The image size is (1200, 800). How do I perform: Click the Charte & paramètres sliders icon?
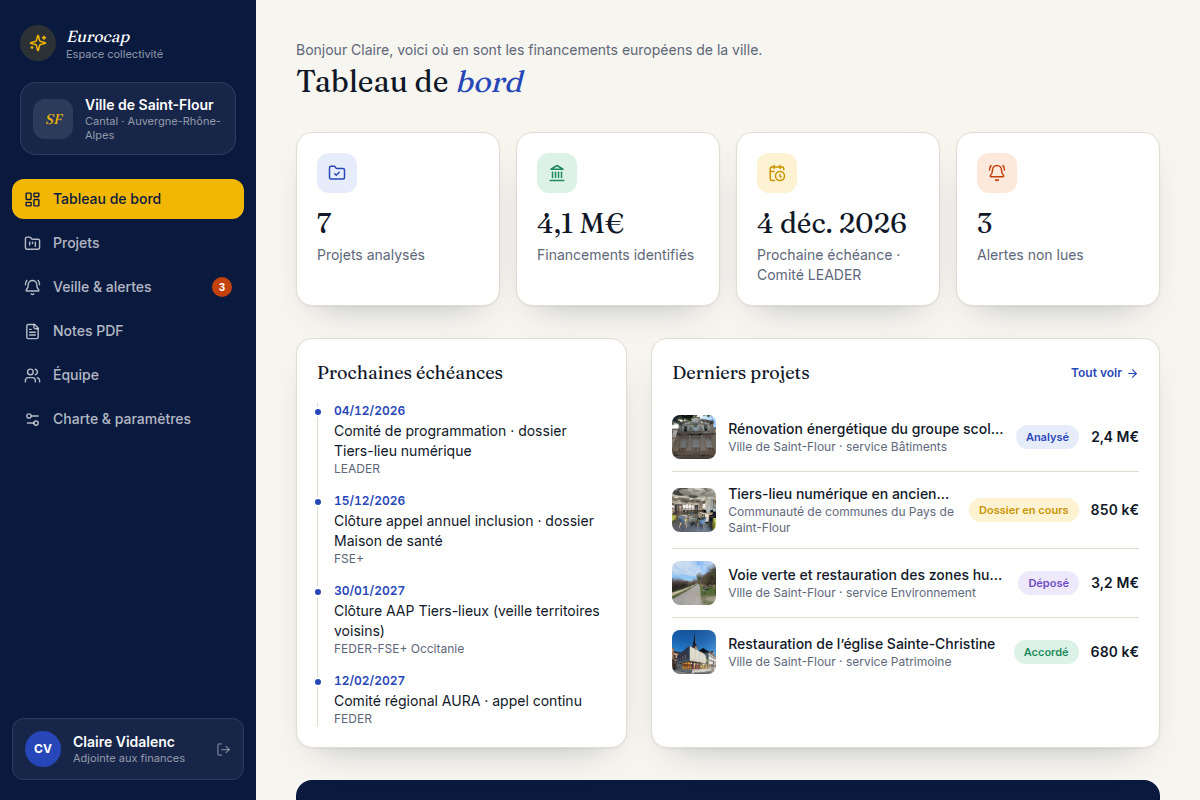33,419
